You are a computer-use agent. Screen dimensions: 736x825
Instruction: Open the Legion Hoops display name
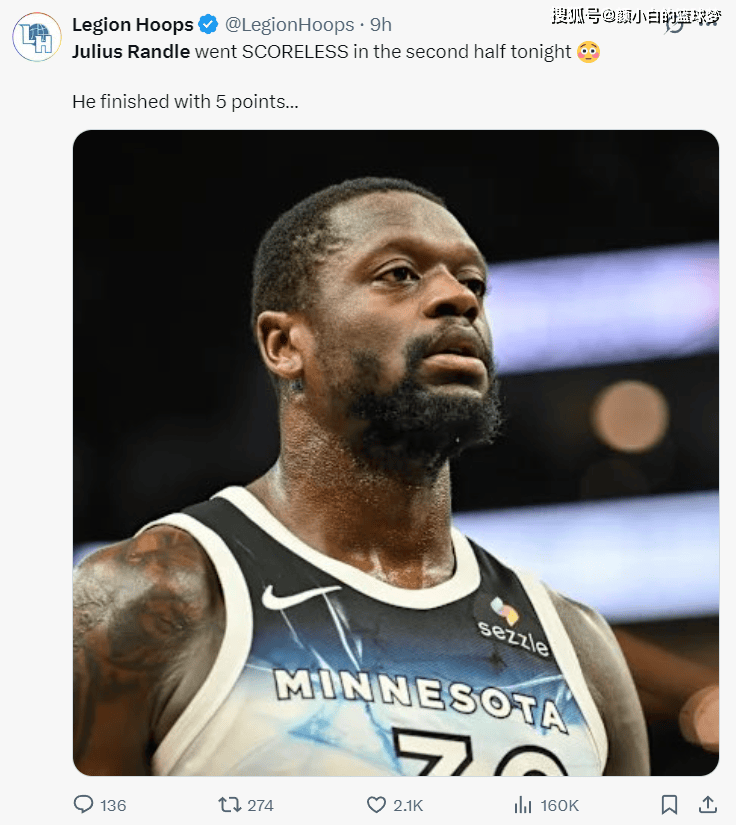pyautogui.click(x=133, y=24)
